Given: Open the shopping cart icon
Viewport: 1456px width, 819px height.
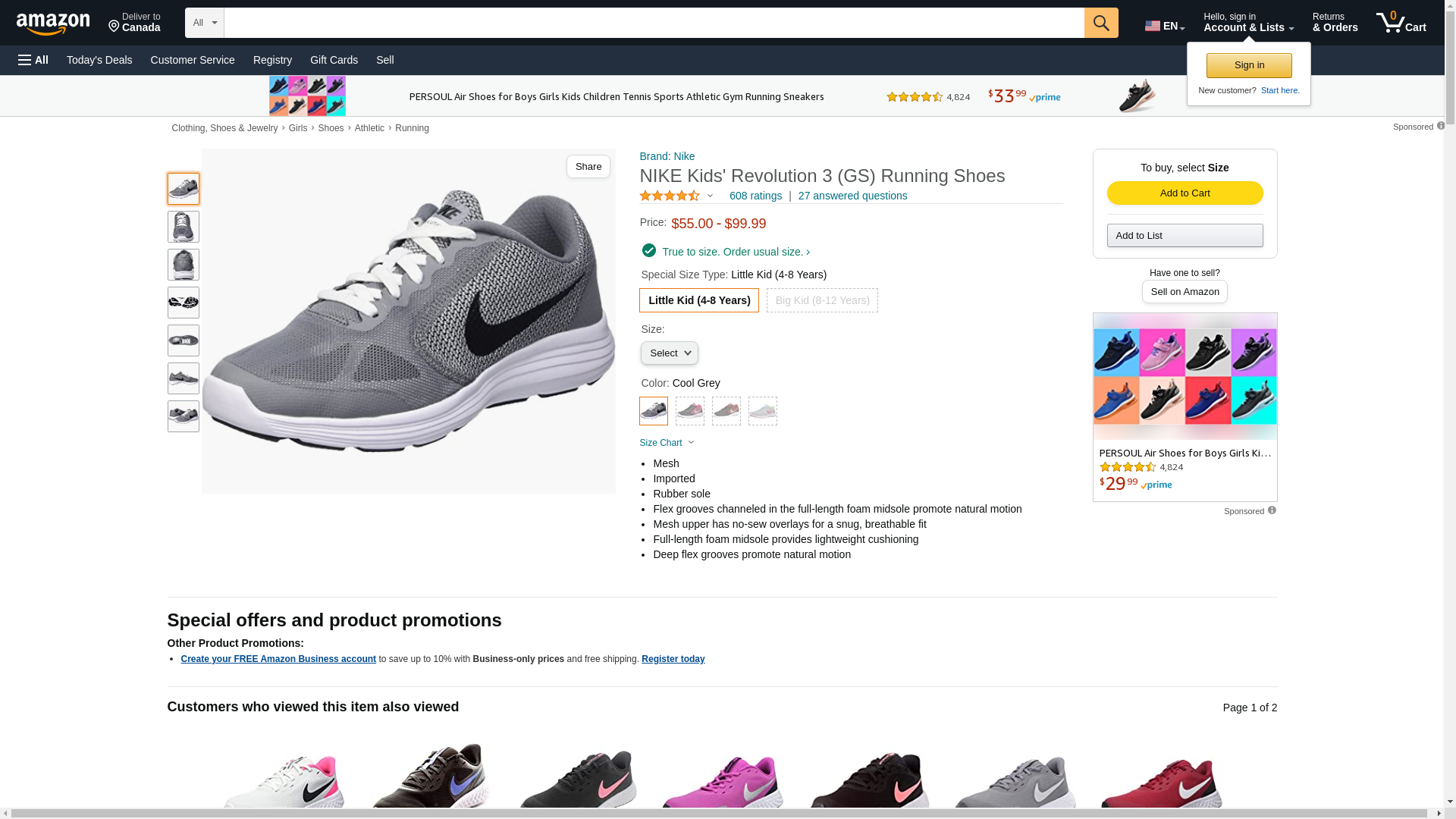Looking at the screenshot, I should tap(1392, 23).
